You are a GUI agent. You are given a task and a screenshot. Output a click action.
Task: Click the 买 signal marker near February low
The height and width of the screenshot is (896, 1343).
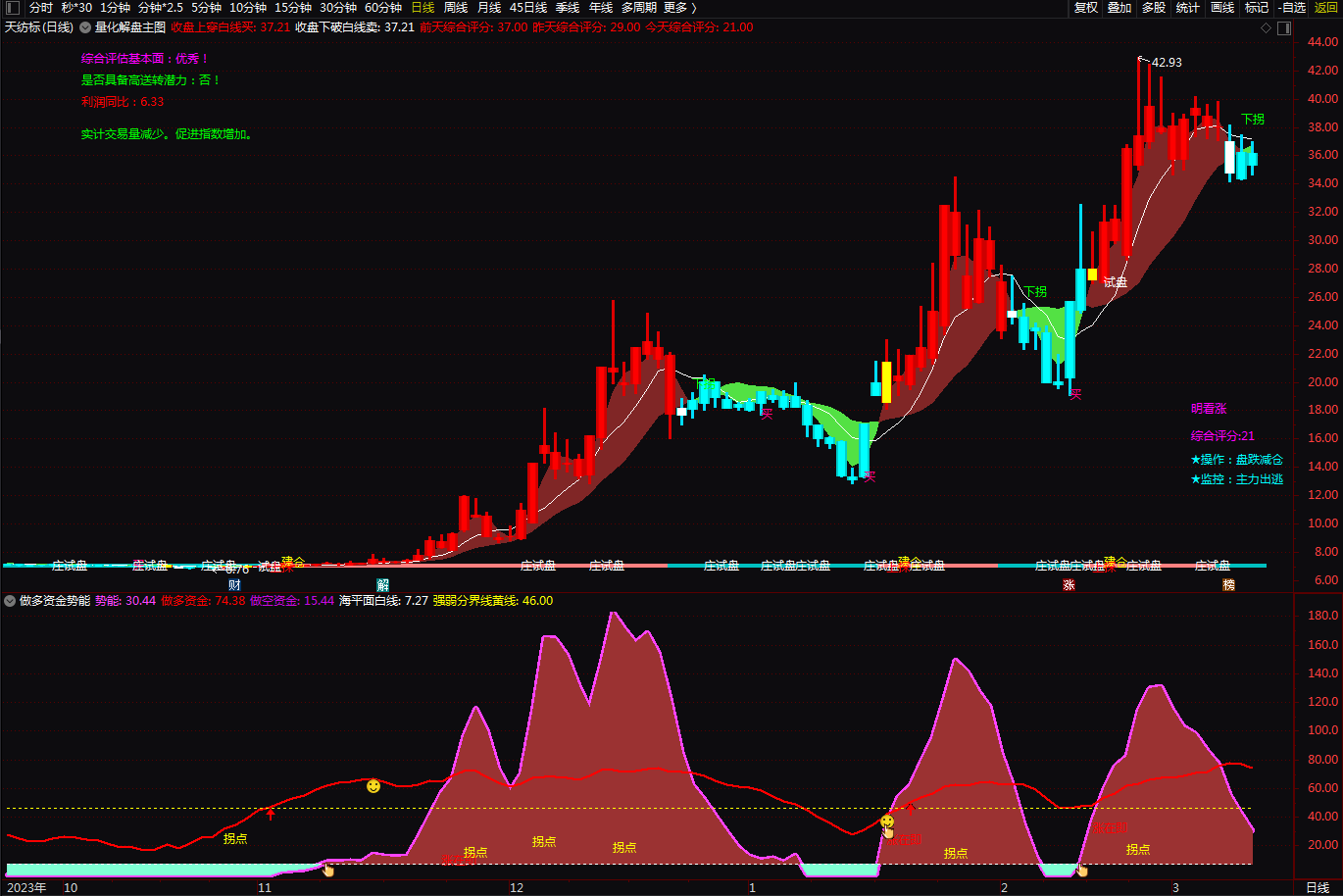pos(1075,395)
